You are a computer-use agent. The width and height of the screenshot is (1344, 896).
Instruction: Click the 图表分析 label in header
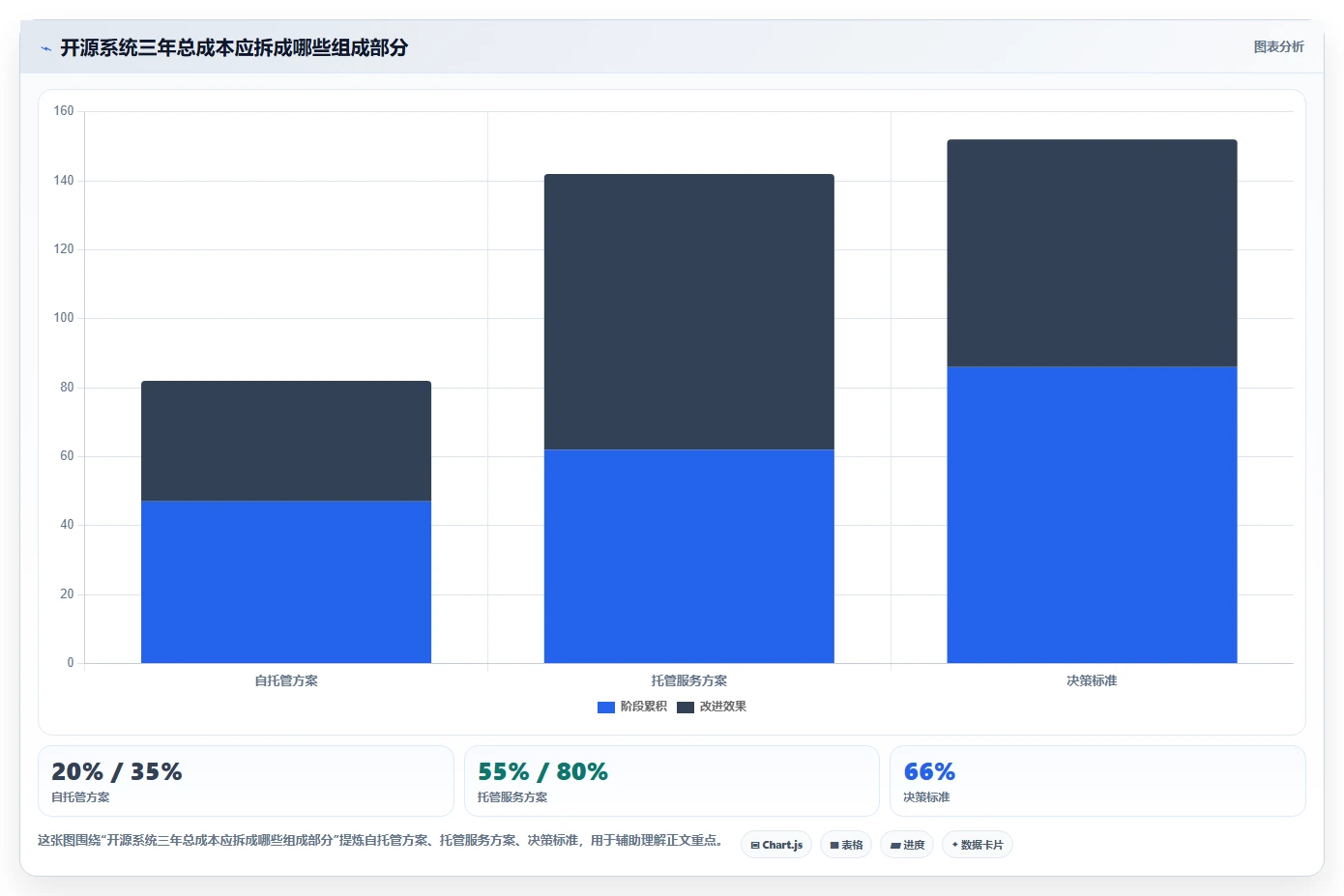[x=1278, y=46]
